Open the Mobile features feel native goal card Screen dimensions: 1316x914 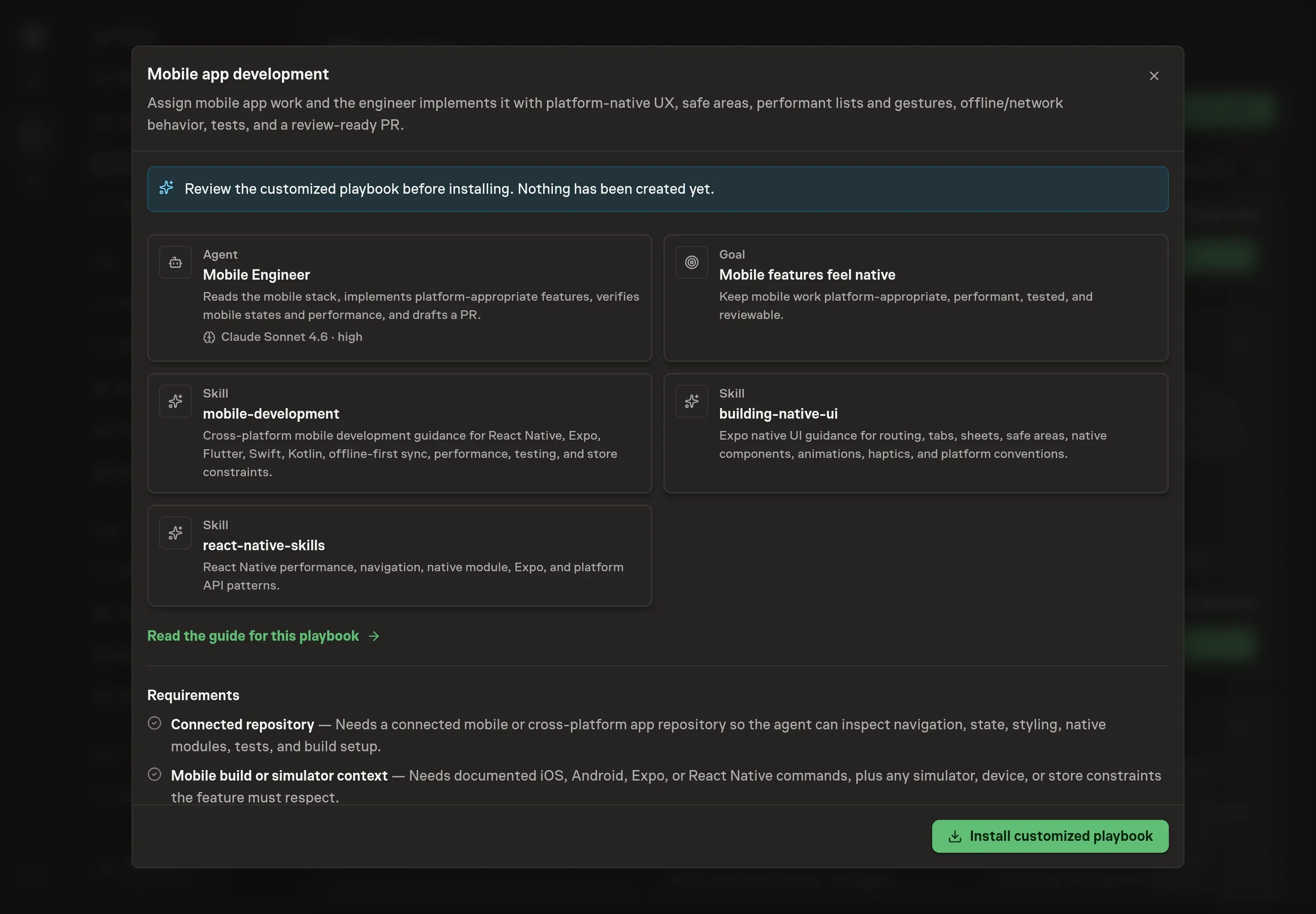click(916, 298)
